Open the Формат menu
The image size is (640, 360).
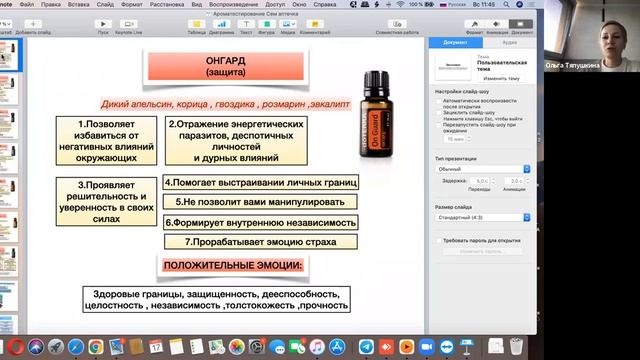[x=132, y=4]
